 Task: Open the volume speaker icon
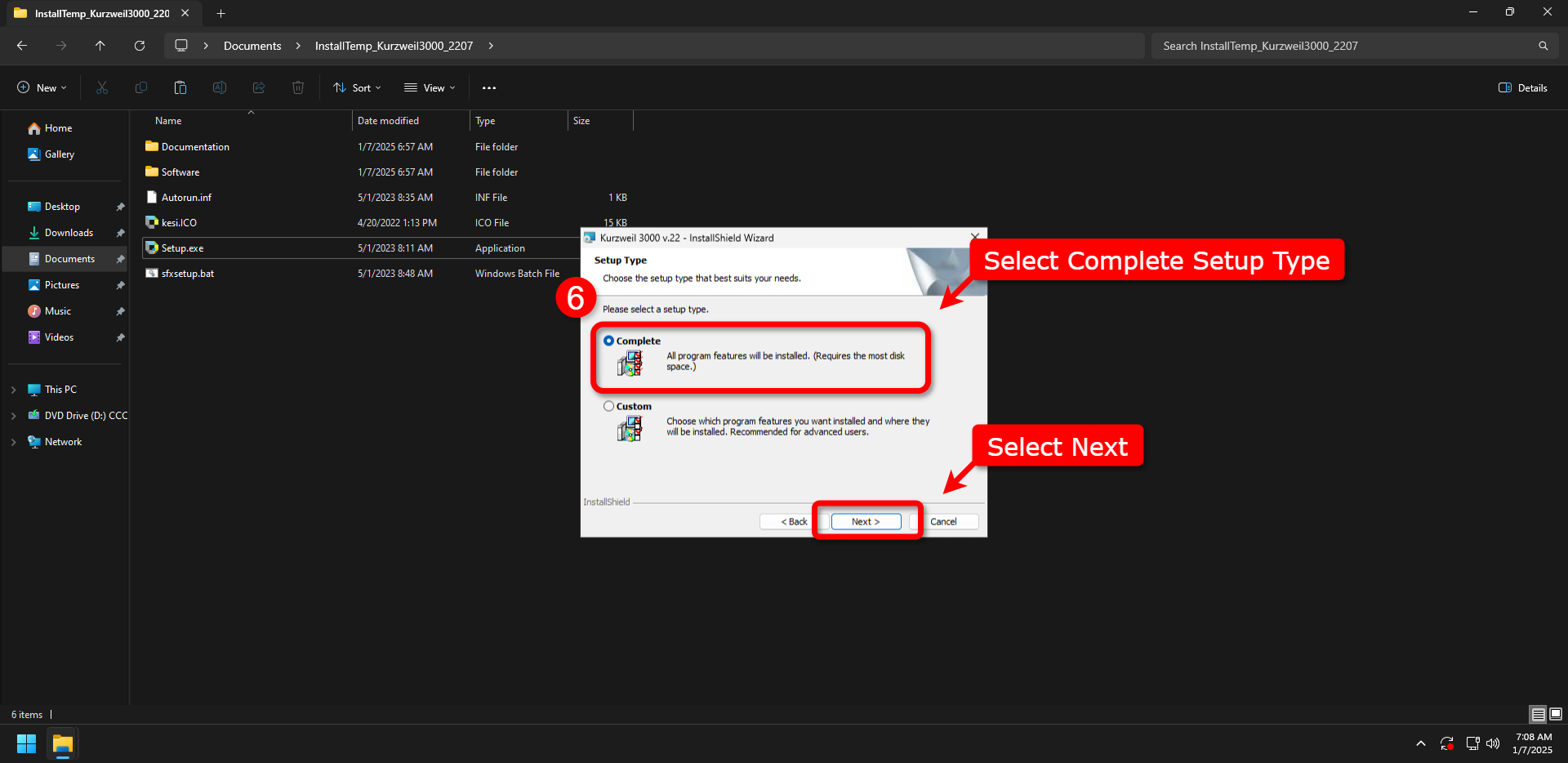click(1493, 743)
